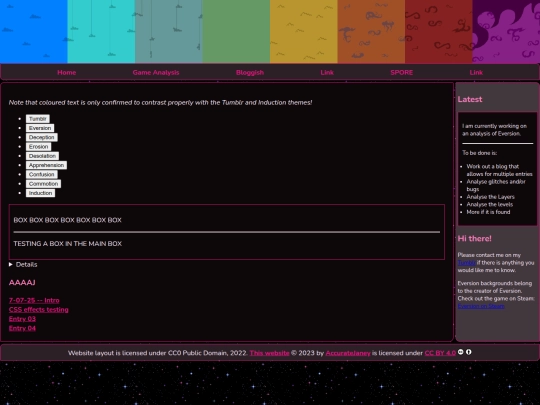
Task: Click the Analyse the Layers list item
Action: coord(490,197)
